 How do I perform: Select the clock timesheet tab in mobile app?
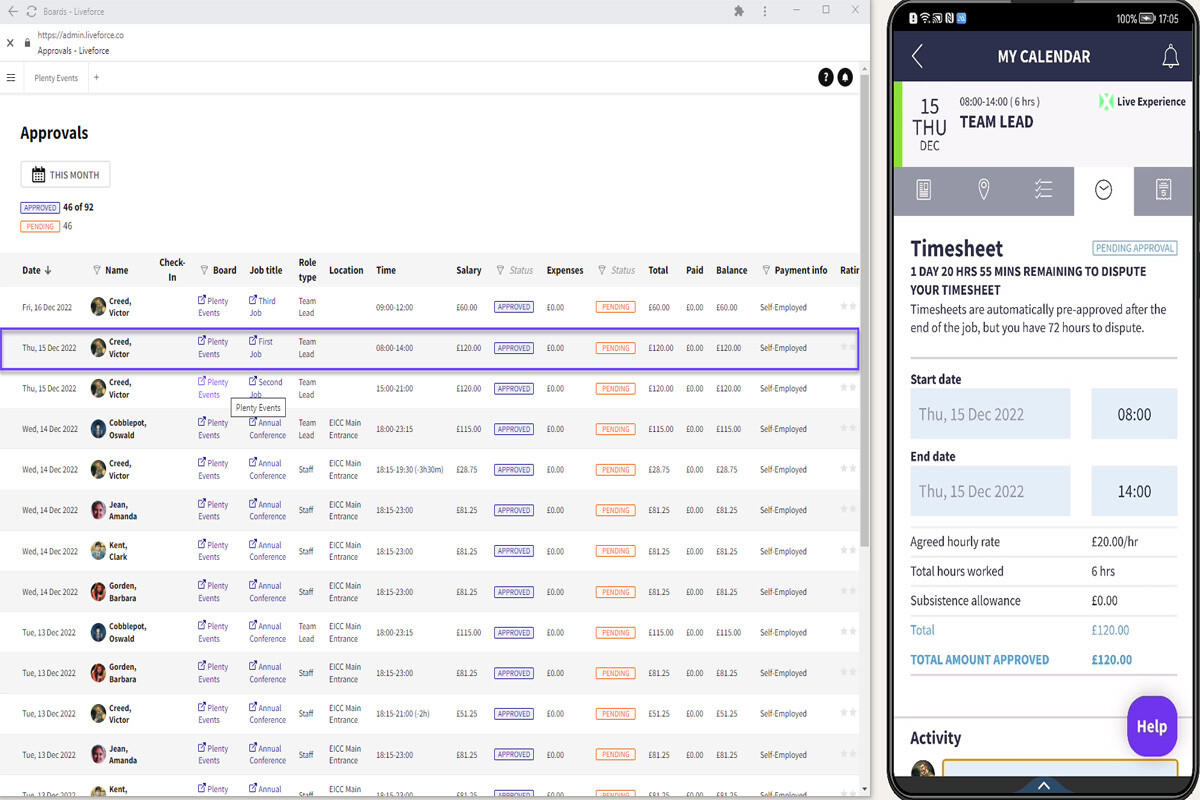pos(1103,190)
